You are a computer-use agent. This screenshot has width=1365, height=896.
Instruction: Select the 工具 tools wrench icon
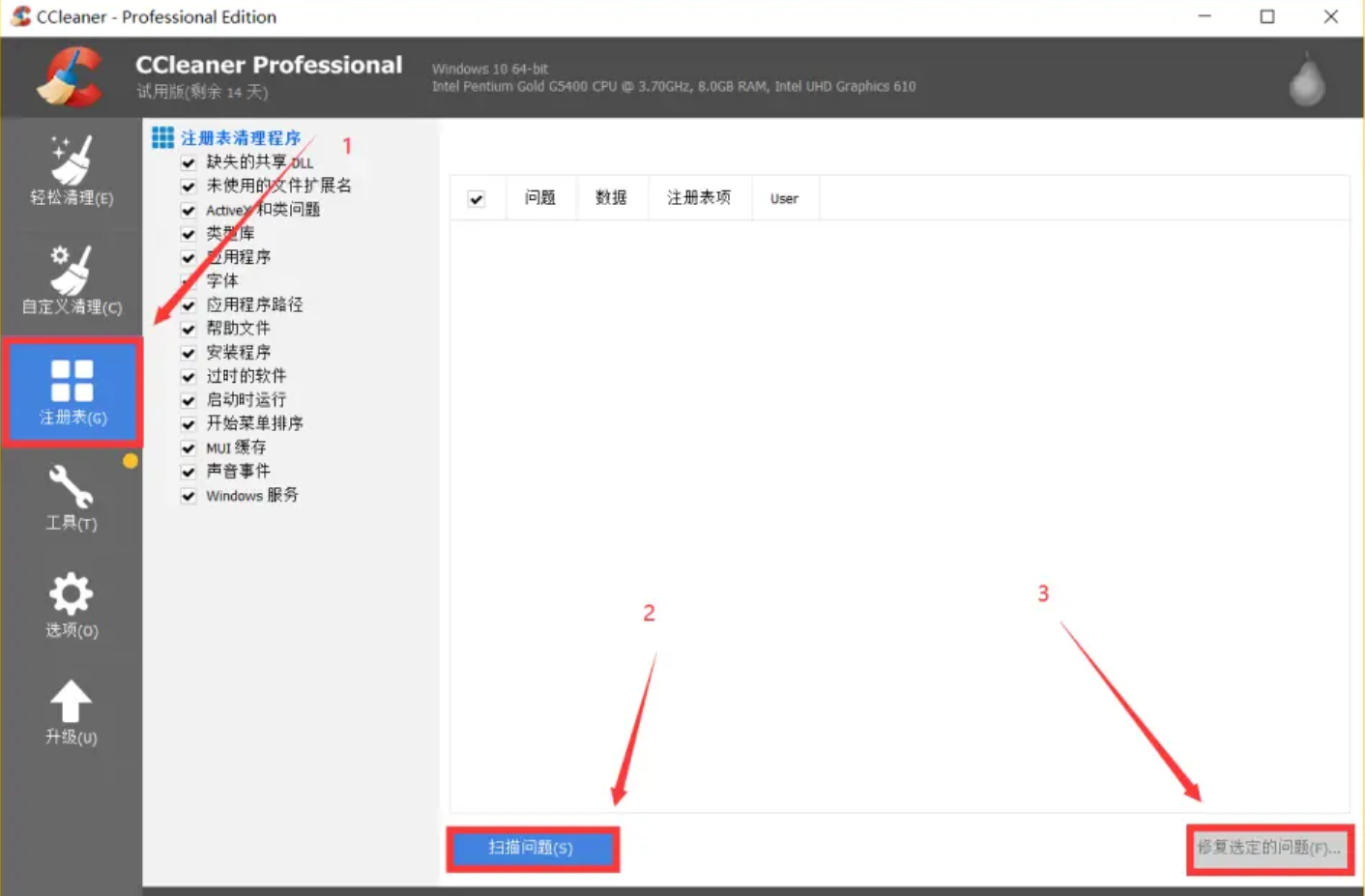click(70, 498)
